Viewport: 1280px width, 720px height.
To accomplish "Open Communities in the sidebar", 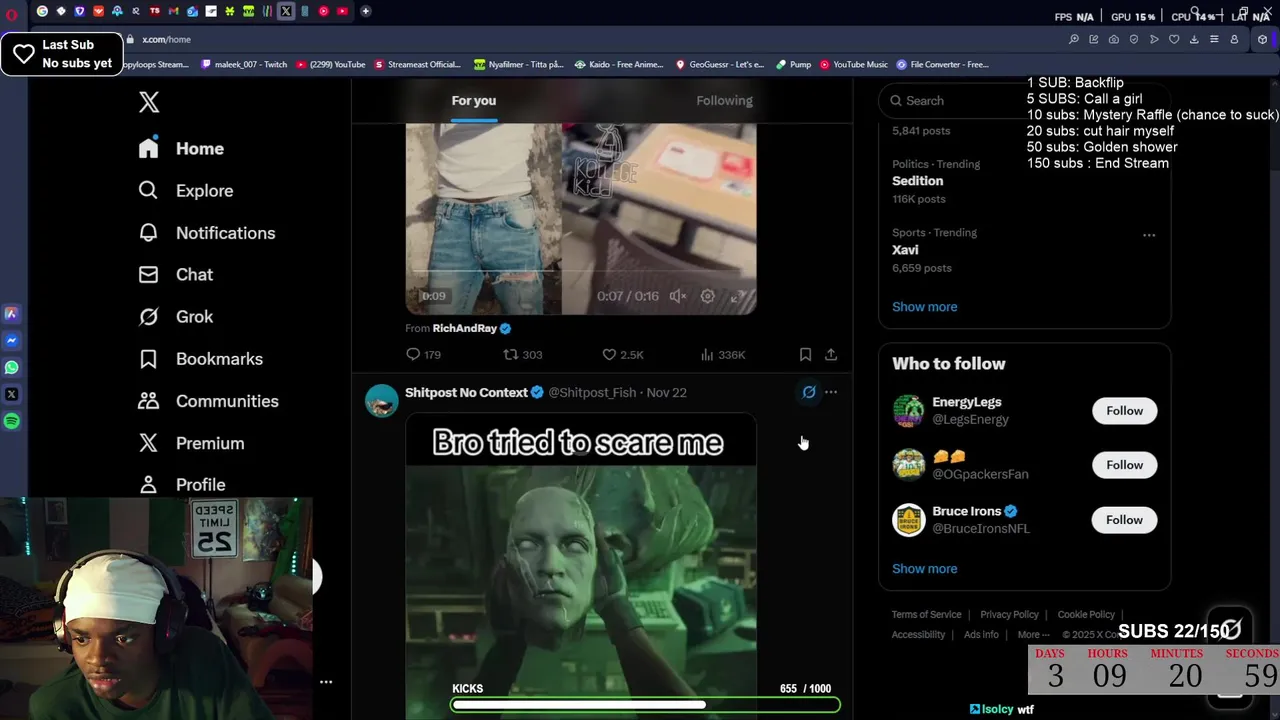I will tap(208, 400).
